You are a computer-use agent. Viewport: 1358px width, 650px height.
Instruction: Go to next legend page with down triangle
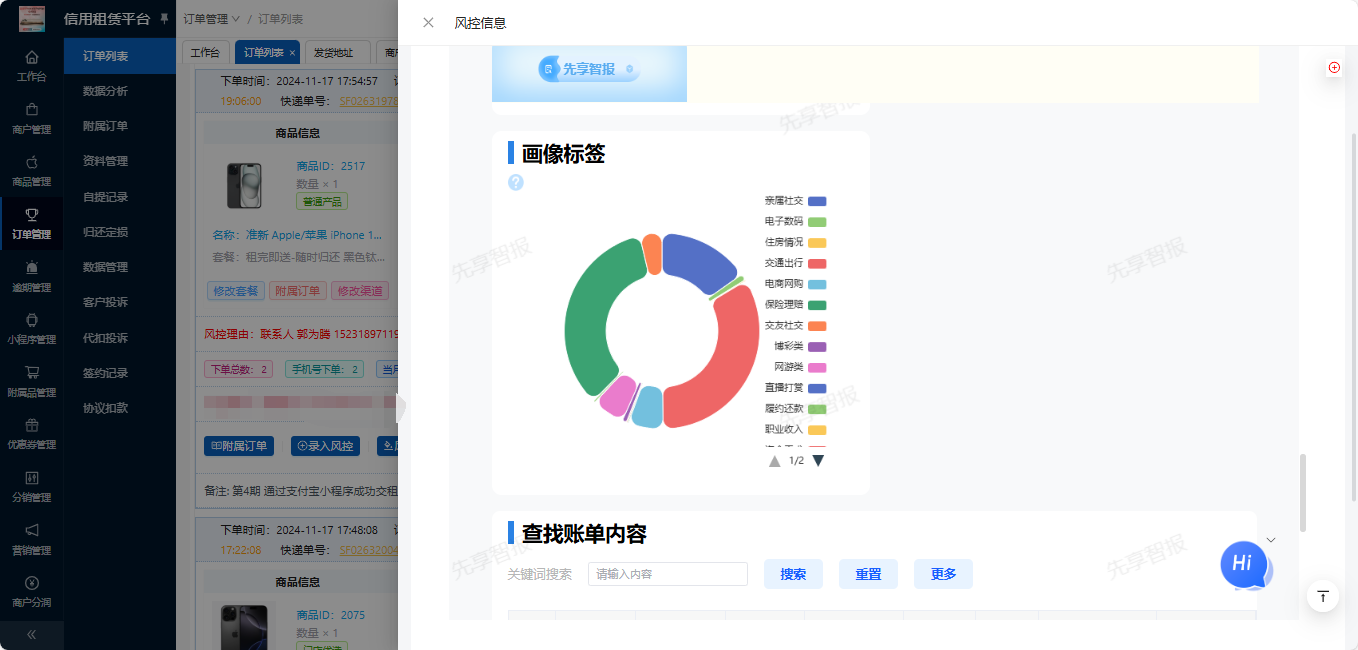tap(818, 461)
